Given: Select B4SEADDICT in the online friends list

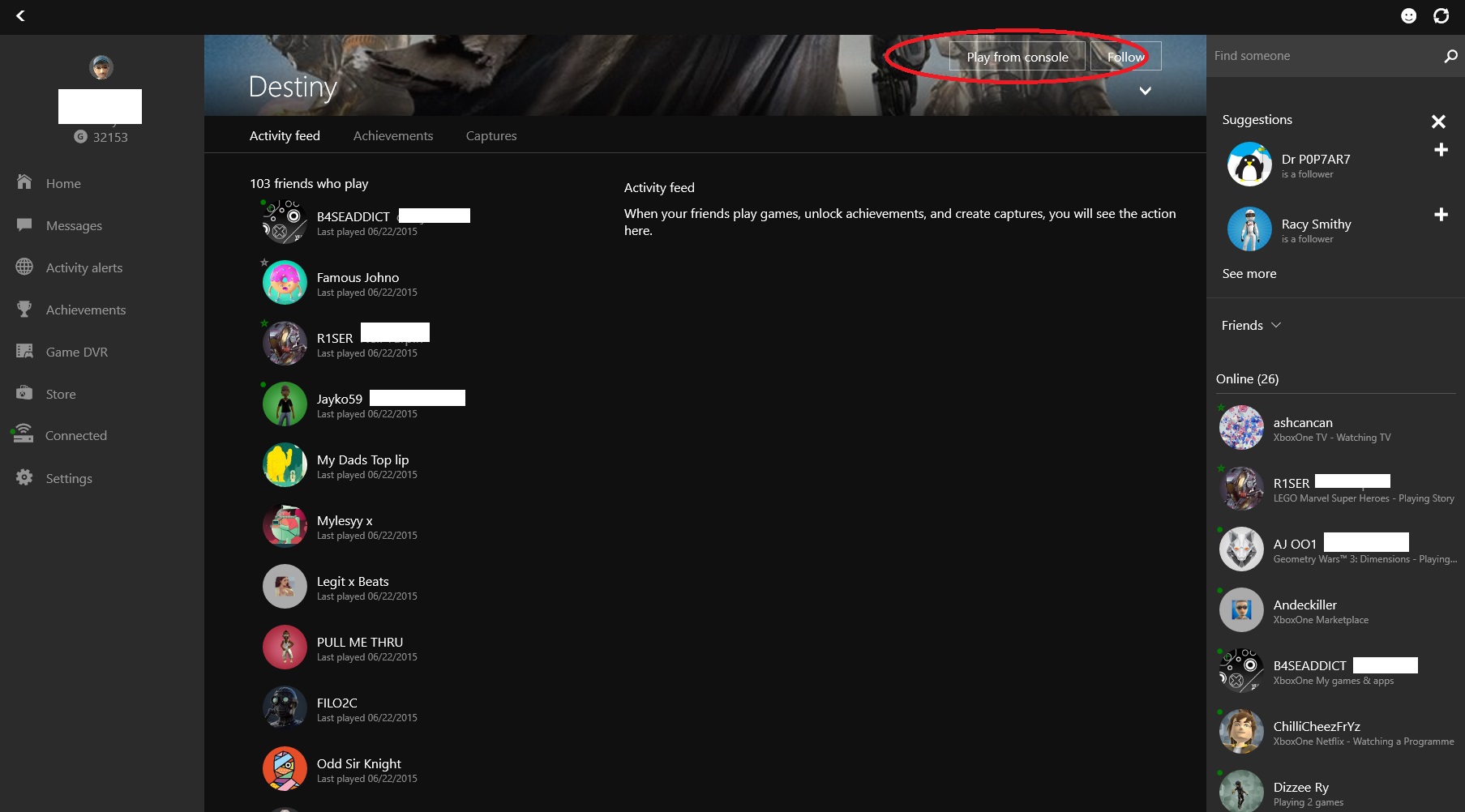Looking at the screenshot, I should 1319,671.
